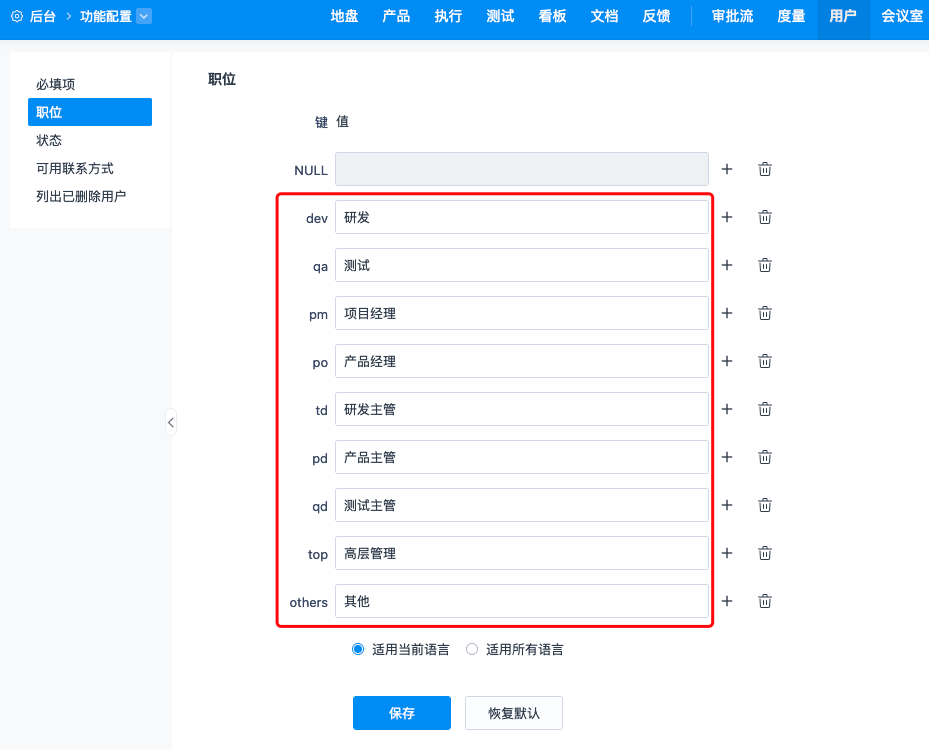Image resolution: width=929 pixels, height=749 pixels.
Task: Add a row after the qd entry
Action: pos(727,505)
